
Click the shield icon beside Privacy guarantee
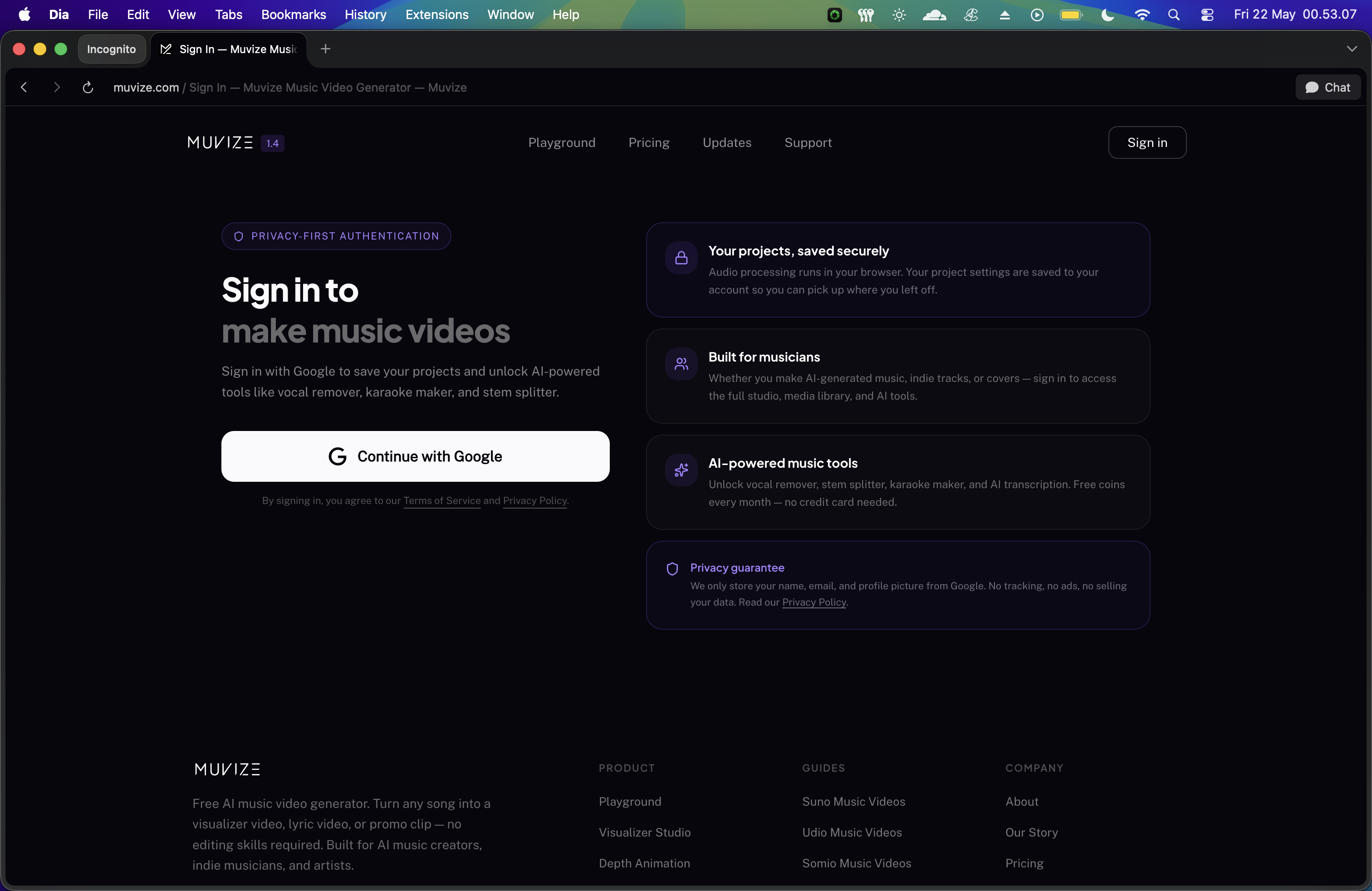[x=671, y=569]
